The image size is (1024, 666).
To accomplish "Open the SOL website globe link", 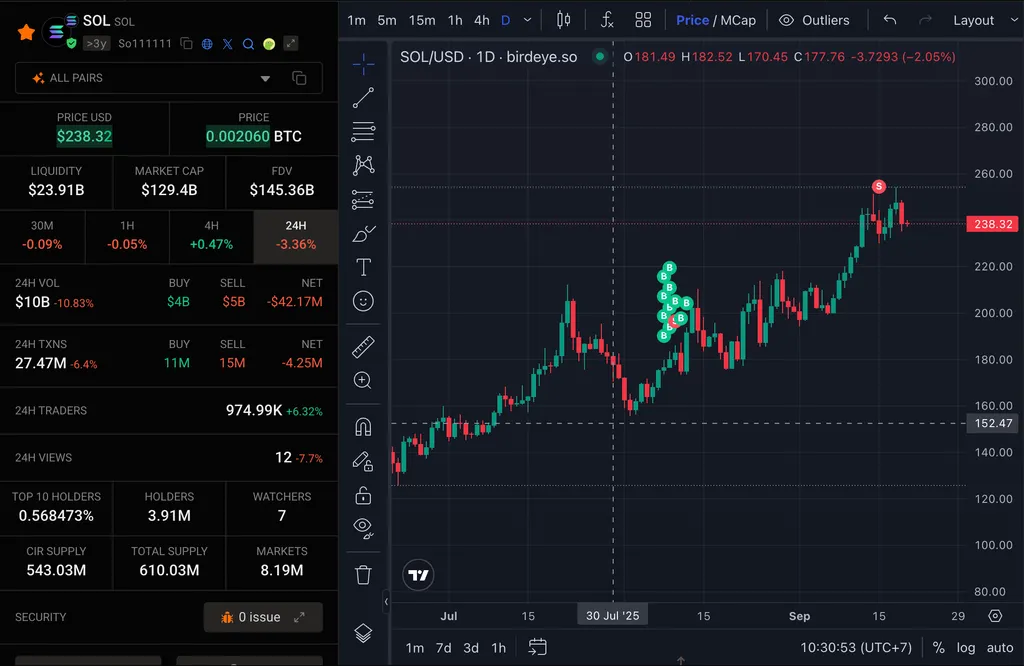I will tap(207, 44).
